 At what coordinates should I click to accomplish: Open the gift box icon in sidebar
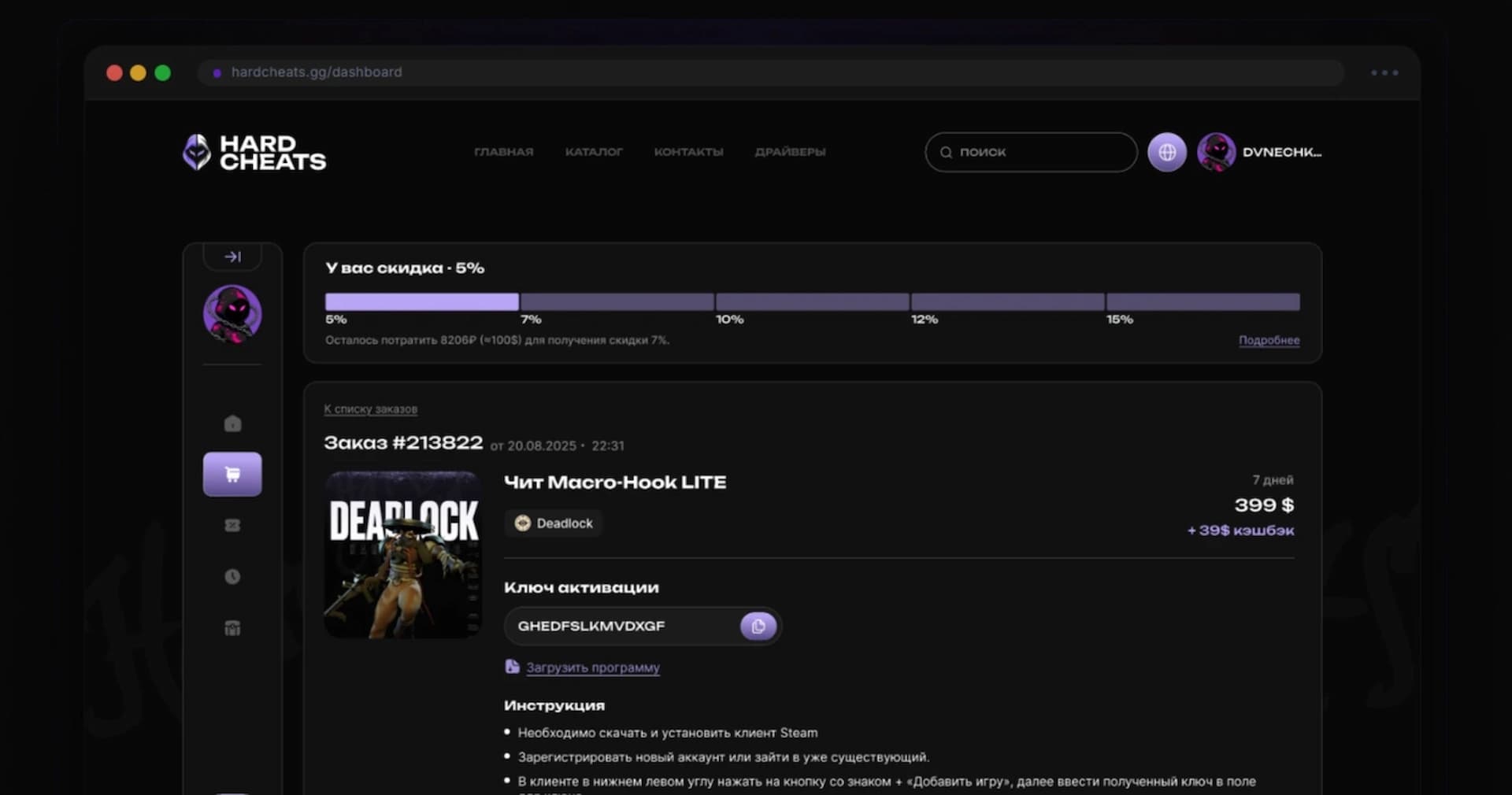[x=232, y=627]
